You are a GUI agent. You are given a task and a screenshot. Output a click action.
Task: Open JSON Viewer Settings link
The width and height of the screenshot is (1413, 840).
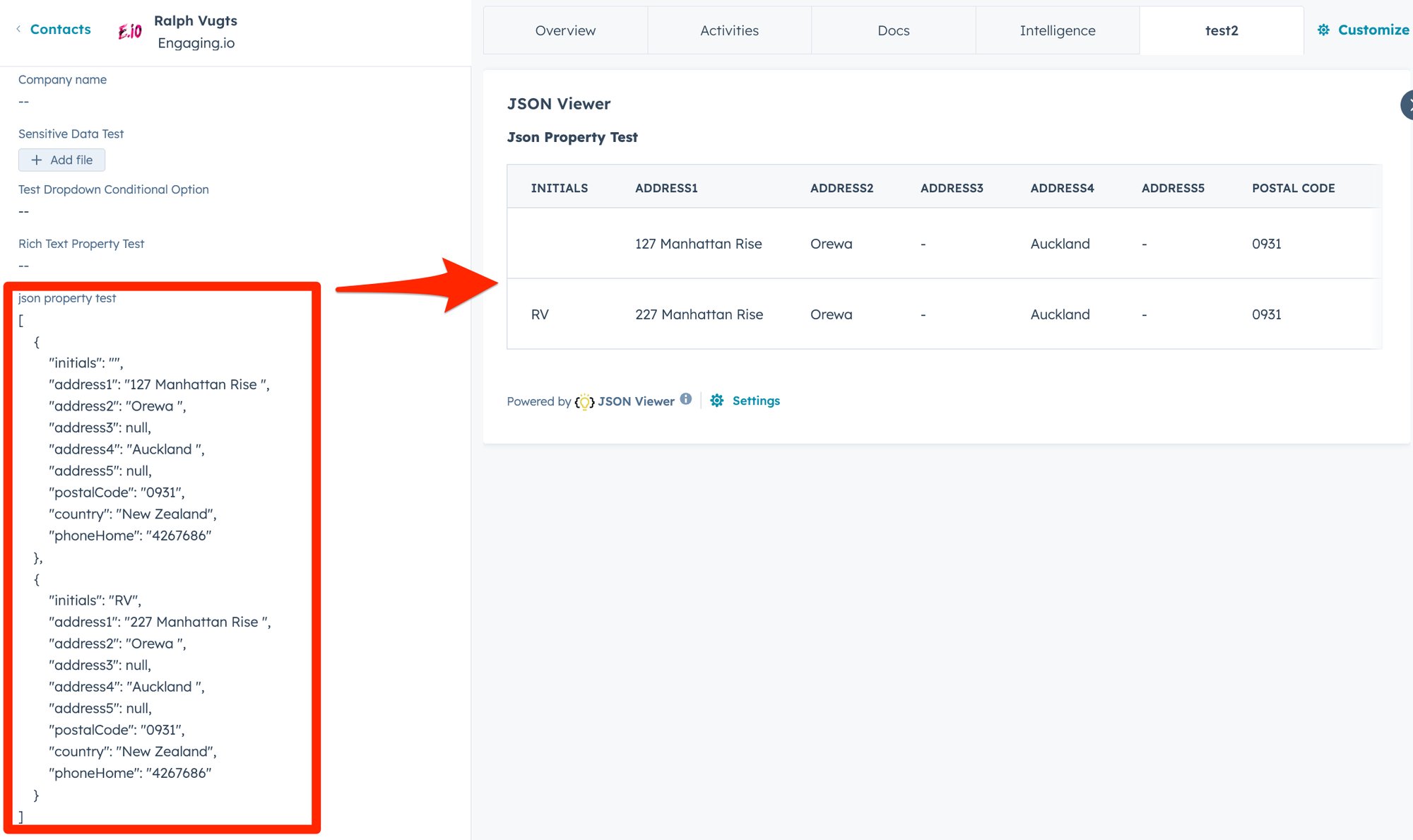click(x=756, y=401)
